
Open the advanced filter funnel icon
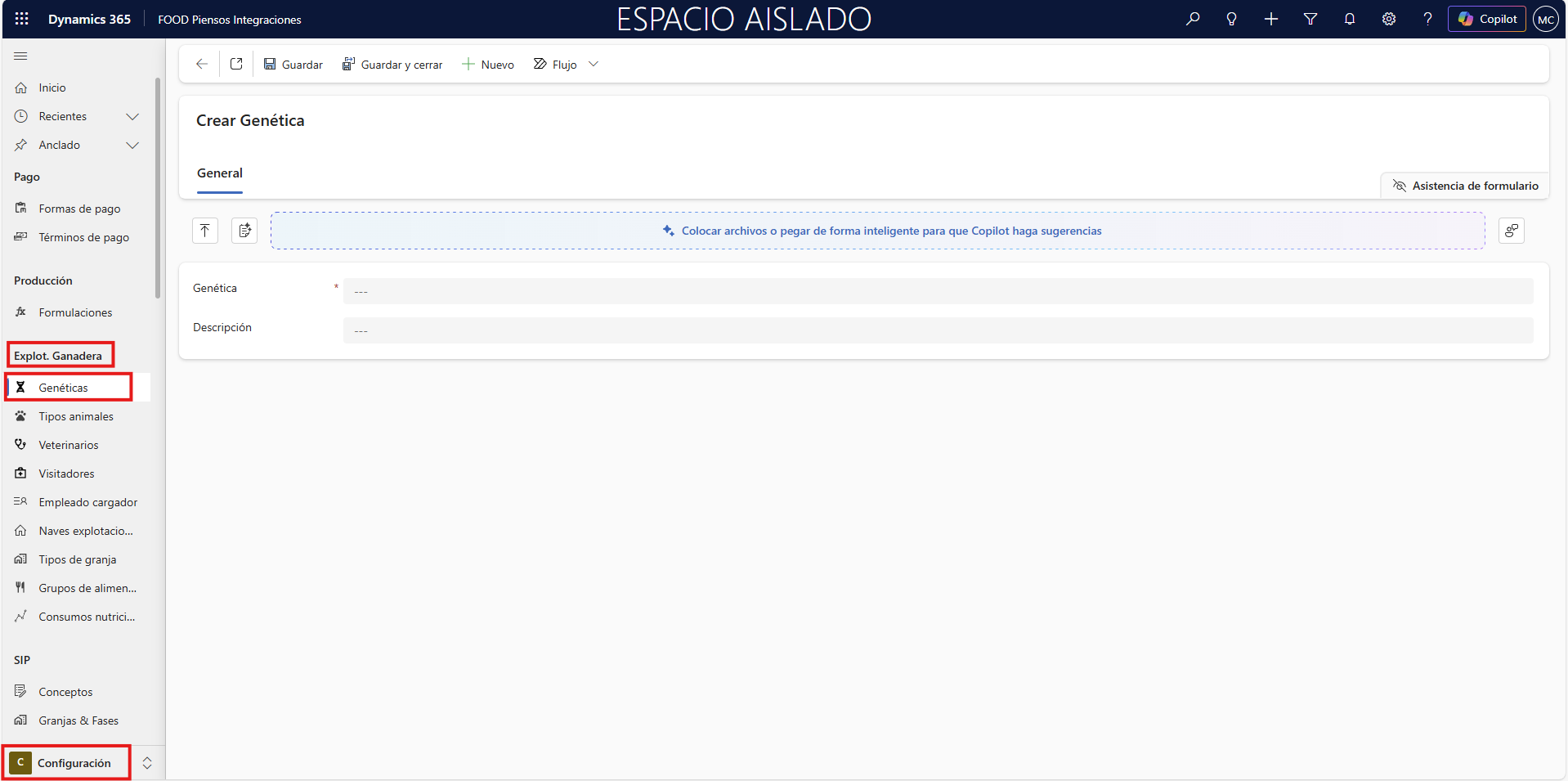pyautogui.click(x=1310, y=19)
